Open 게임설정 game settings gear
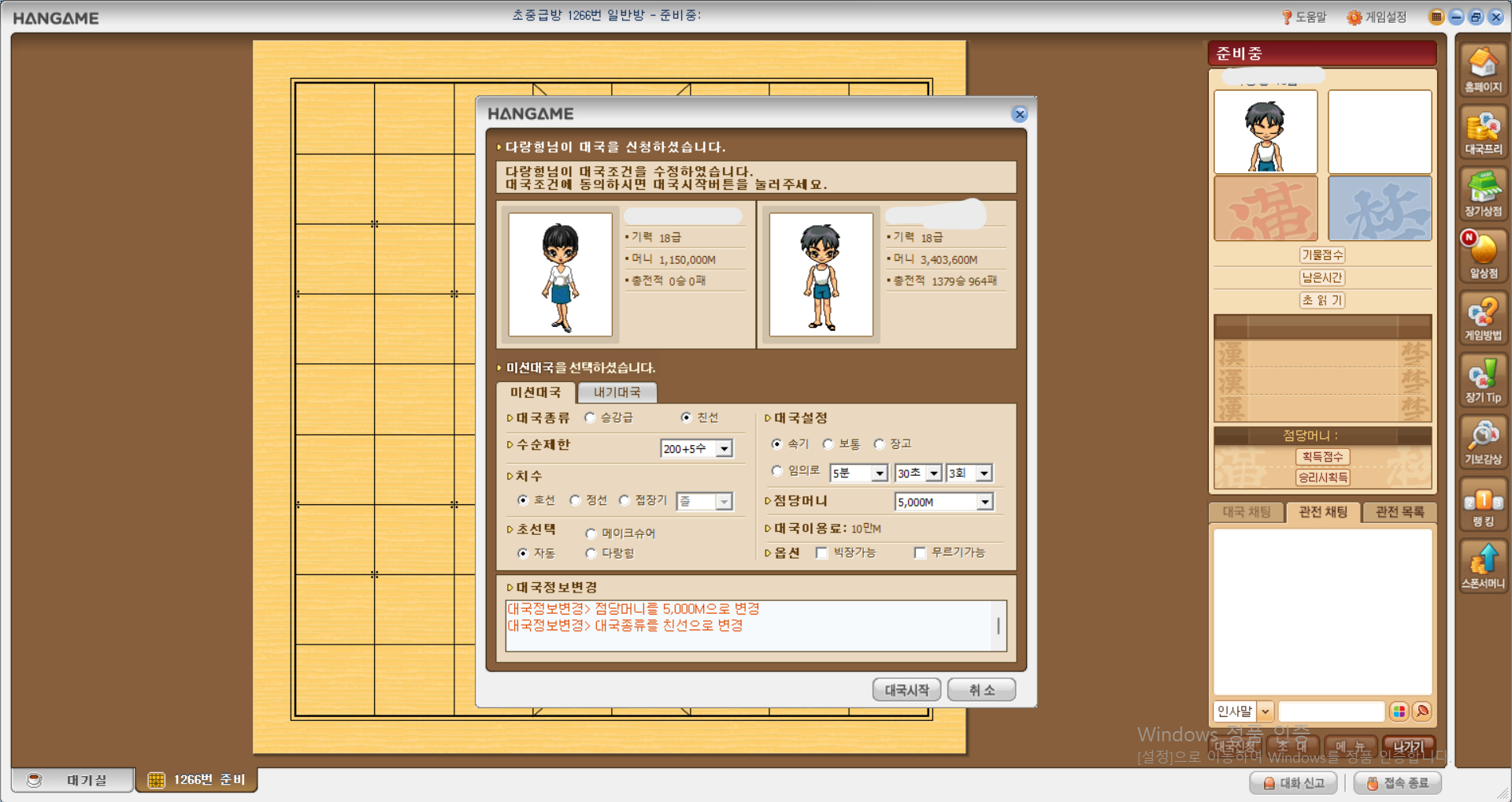This screenshot has width=1512, height=802. [1377, 17]
